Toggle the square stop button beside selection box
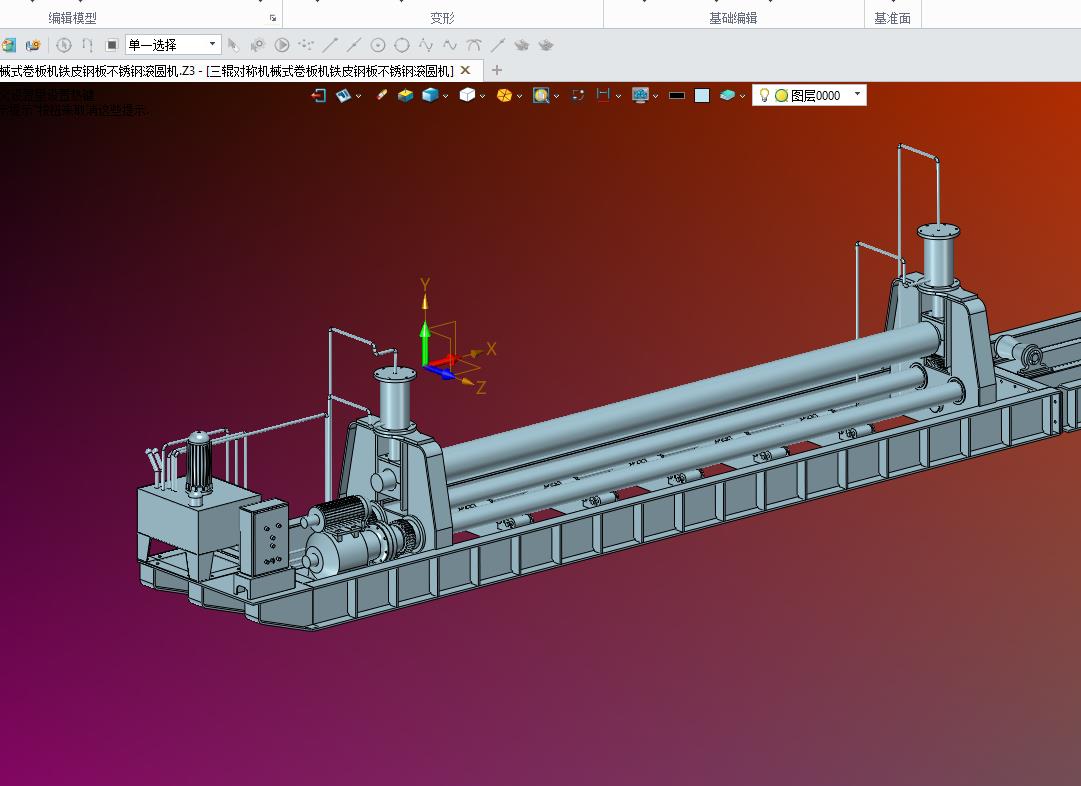The height and width of the screenshot is (786, 1081). tap(112, 45)
